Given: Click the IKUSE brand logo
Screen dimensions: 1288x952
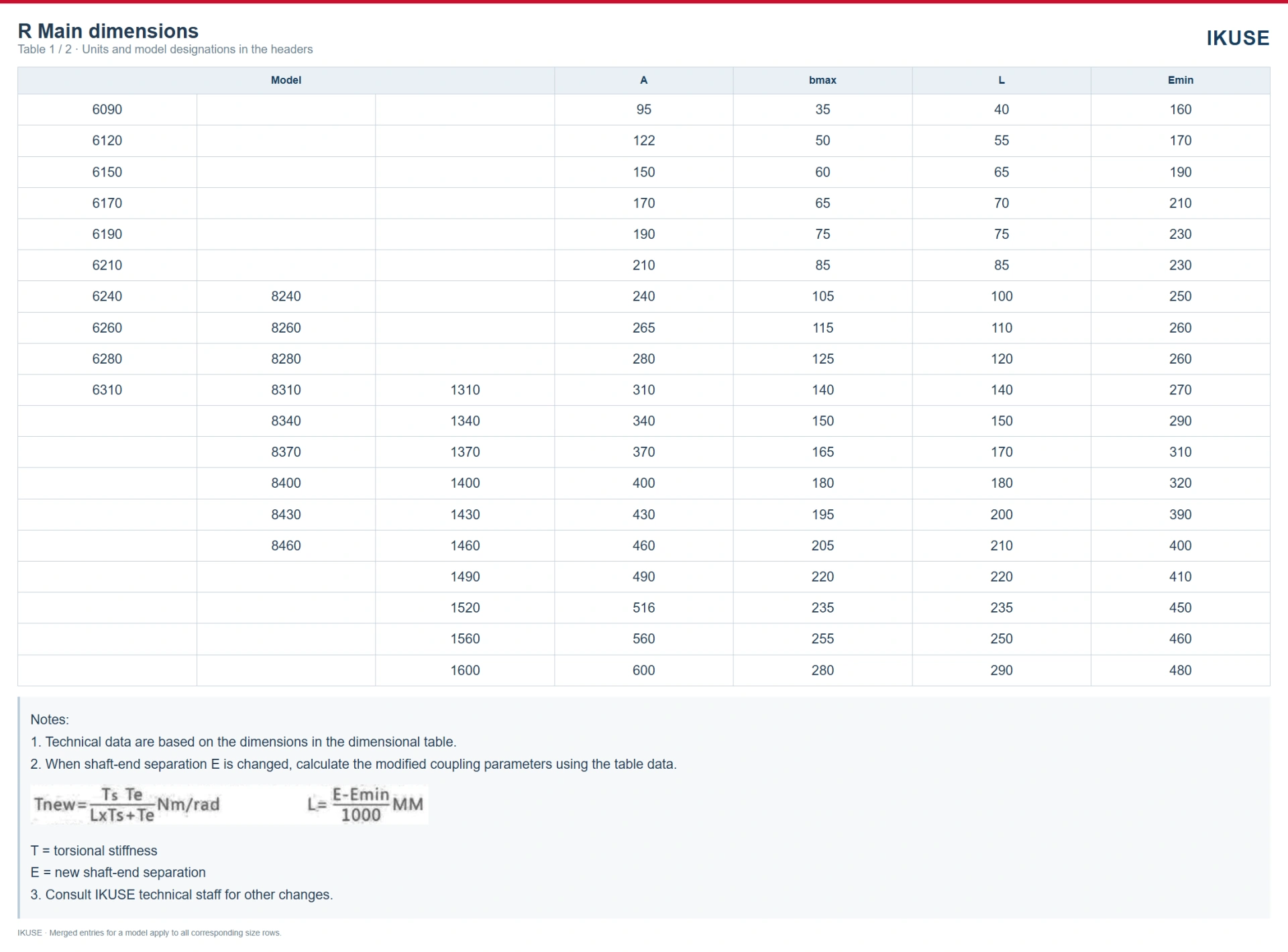Looking at the screenshot, I should [1238, 38].
